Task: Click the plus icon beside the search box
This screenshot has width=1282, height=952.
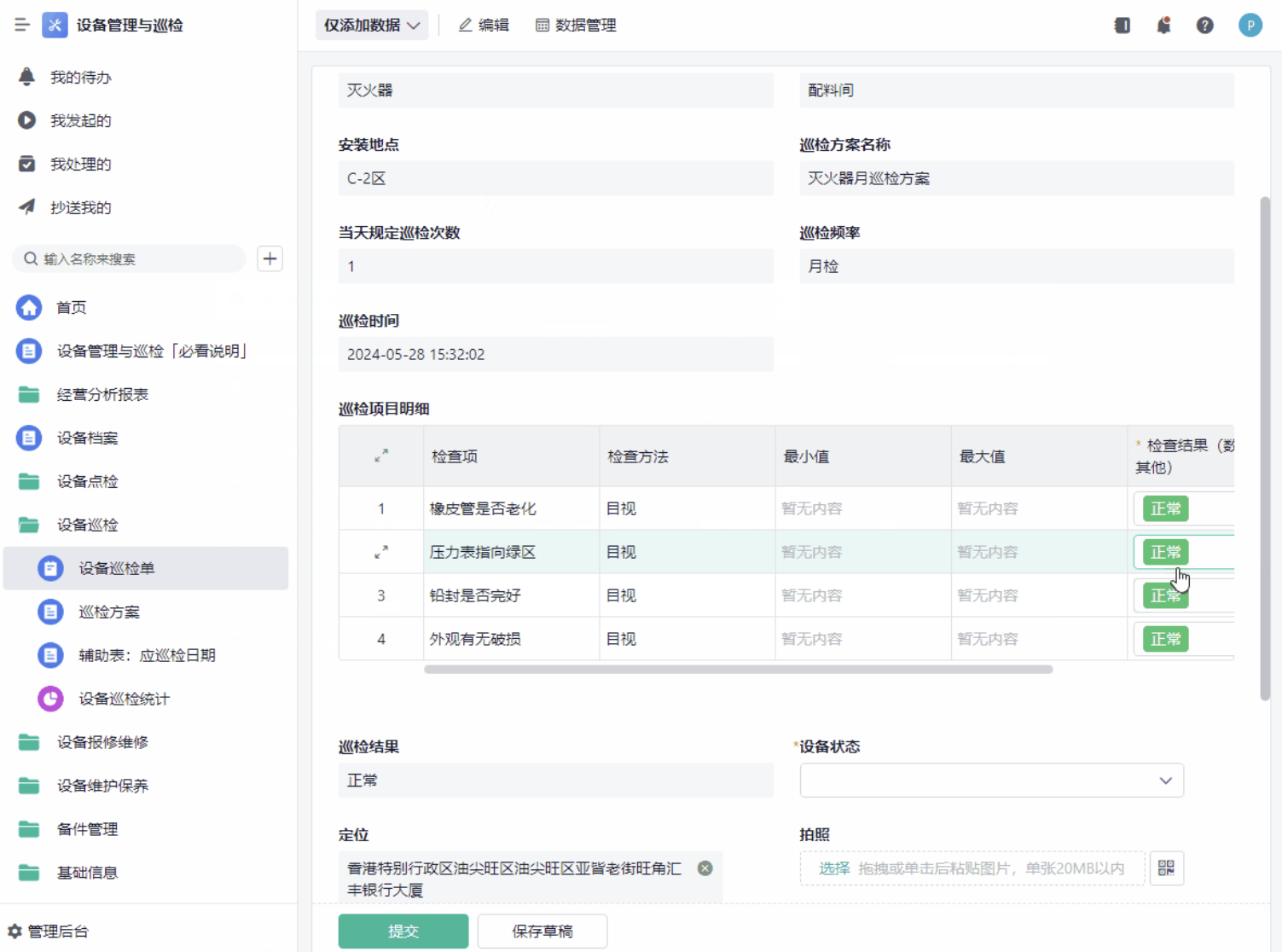Action: coord(270,258)
